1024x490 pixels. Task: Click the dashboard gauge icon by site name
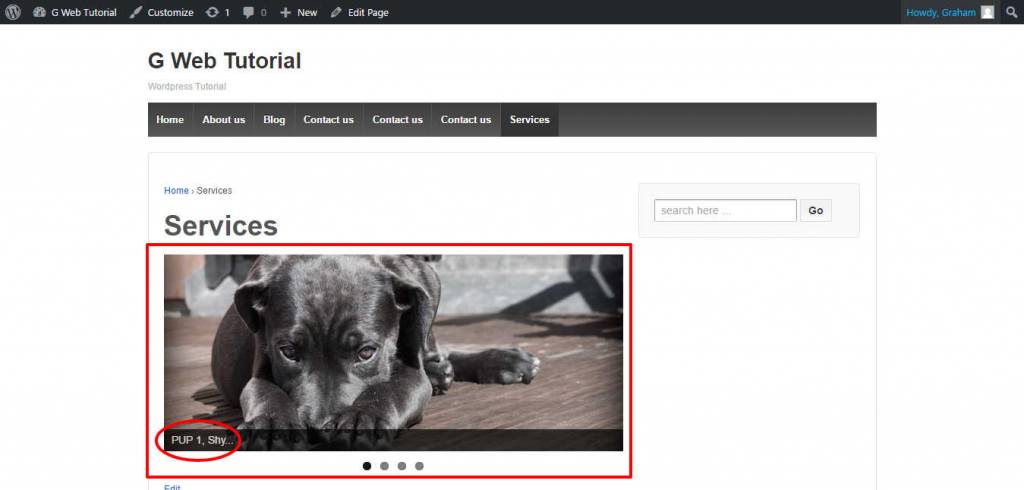39,12
